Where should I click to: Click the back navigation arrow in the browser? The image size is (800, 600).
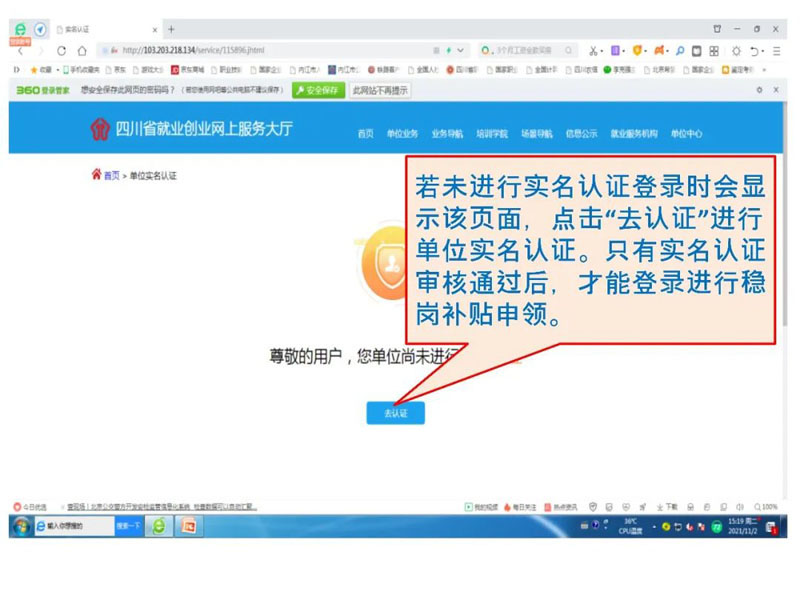click(20, 48)
